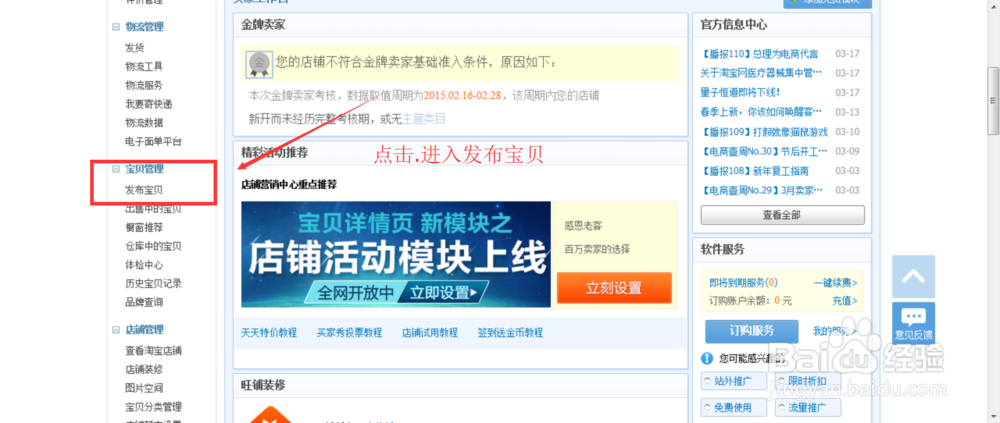The image size is (1000, 423).
Task: Open 【电商壹周No.29】3月卖家 item
Action: click(x=761, y=190)
